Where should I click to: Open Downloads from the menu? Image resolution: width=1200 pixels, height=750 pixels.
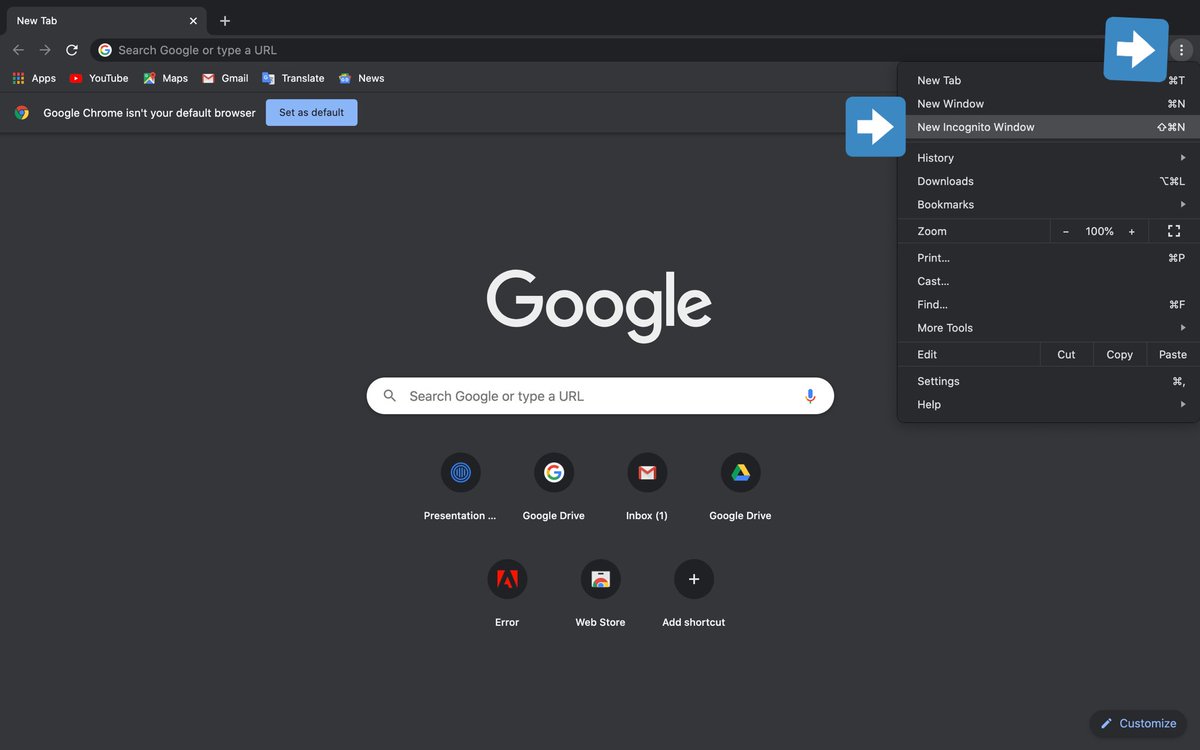point(1048,181)
